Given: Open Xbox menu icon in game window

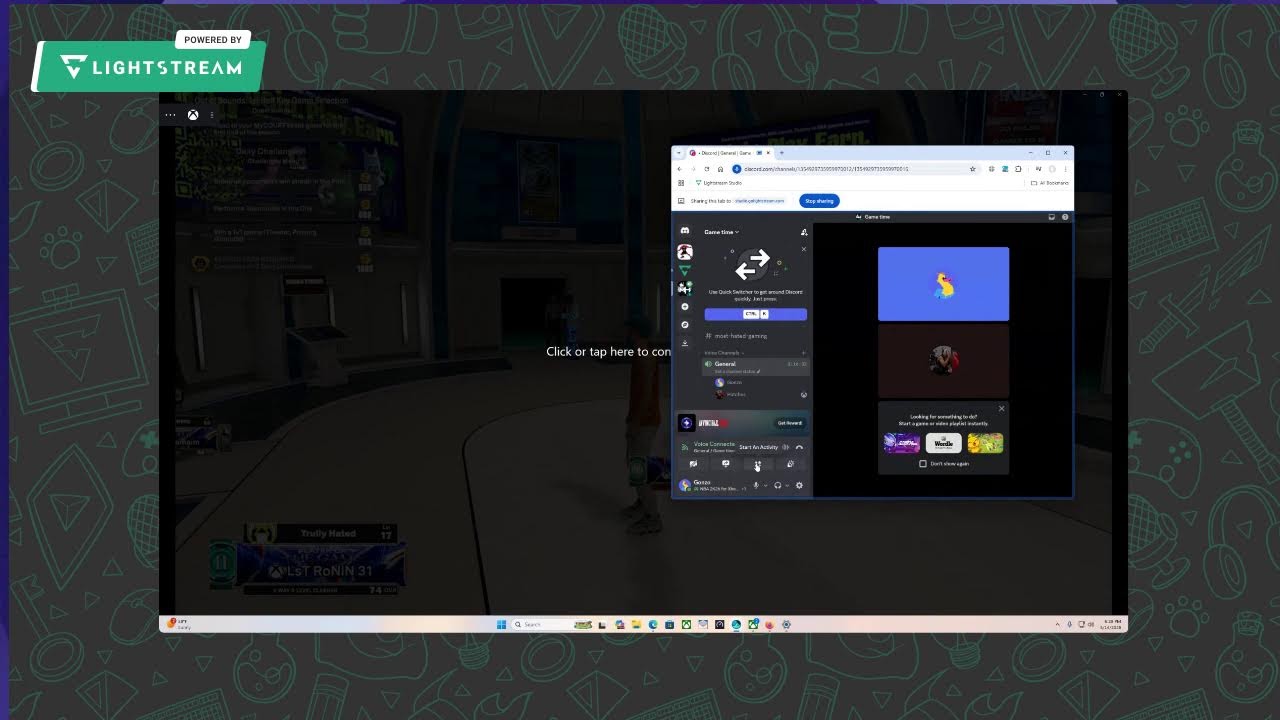Looking at the screenshot, I should point(193,115).
